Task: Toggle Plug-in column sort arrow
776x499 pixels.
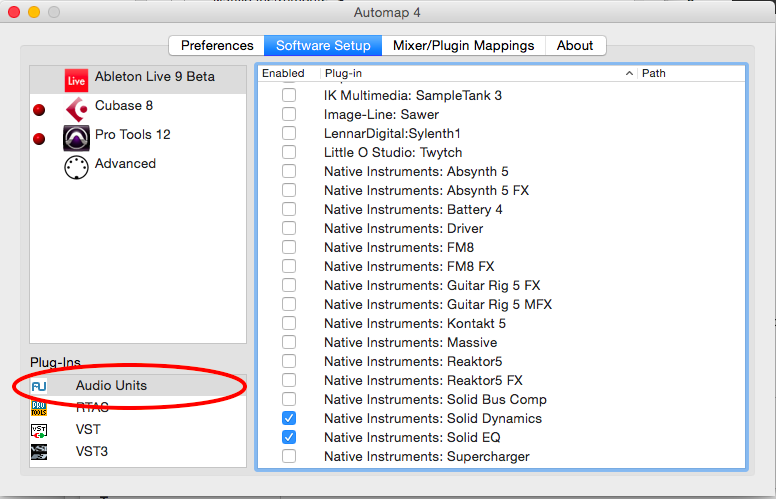Action: (629, 73)
